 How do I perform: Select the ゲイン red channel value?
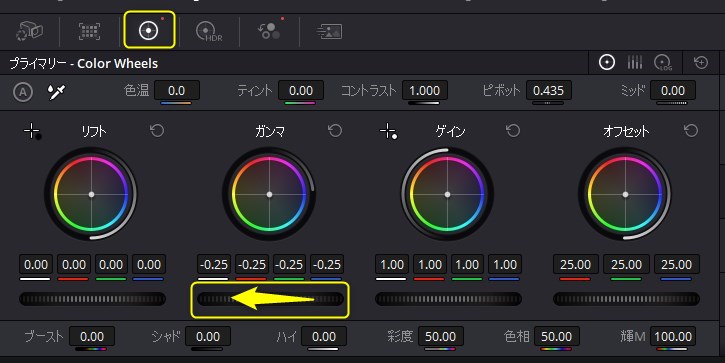(x=430, y=265)
